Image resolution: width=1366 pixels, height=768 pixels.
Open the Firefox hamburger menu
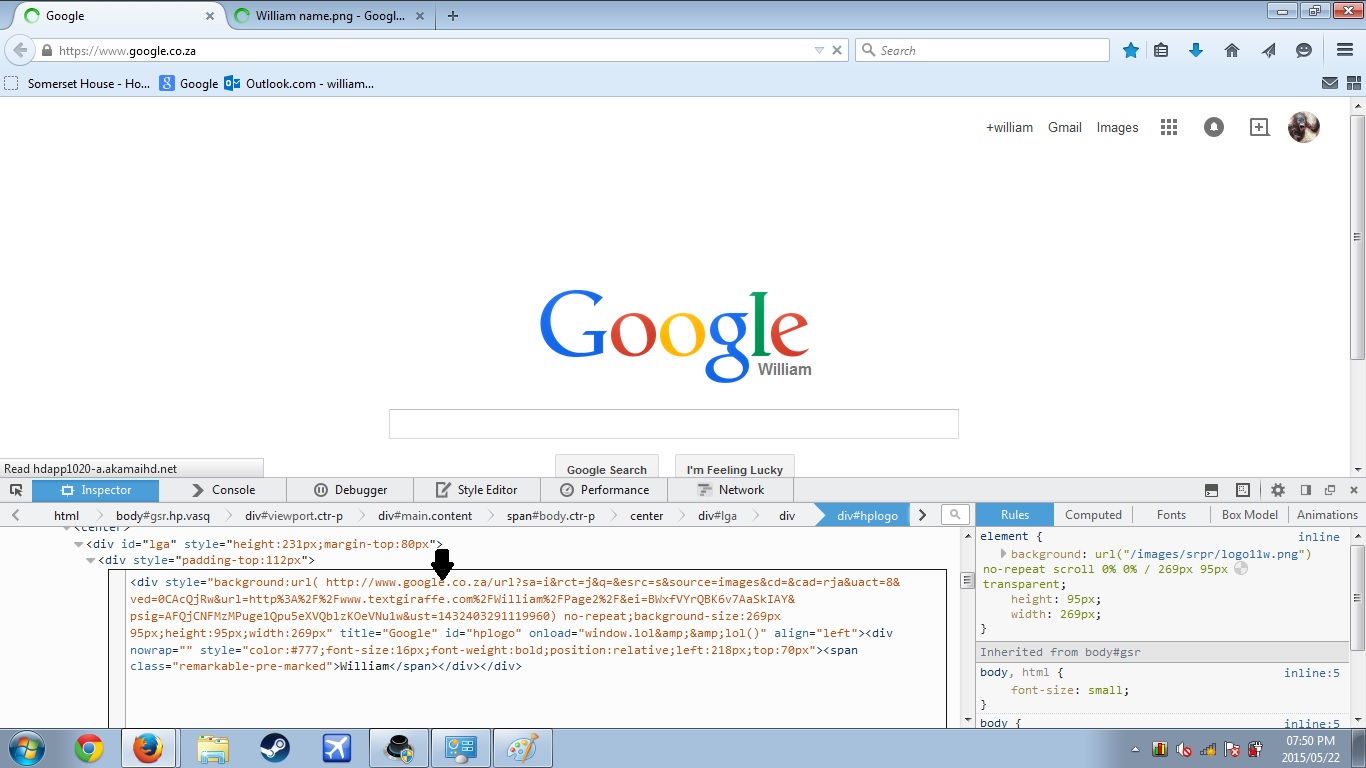pyautogui.click(x=1345, y=50)
